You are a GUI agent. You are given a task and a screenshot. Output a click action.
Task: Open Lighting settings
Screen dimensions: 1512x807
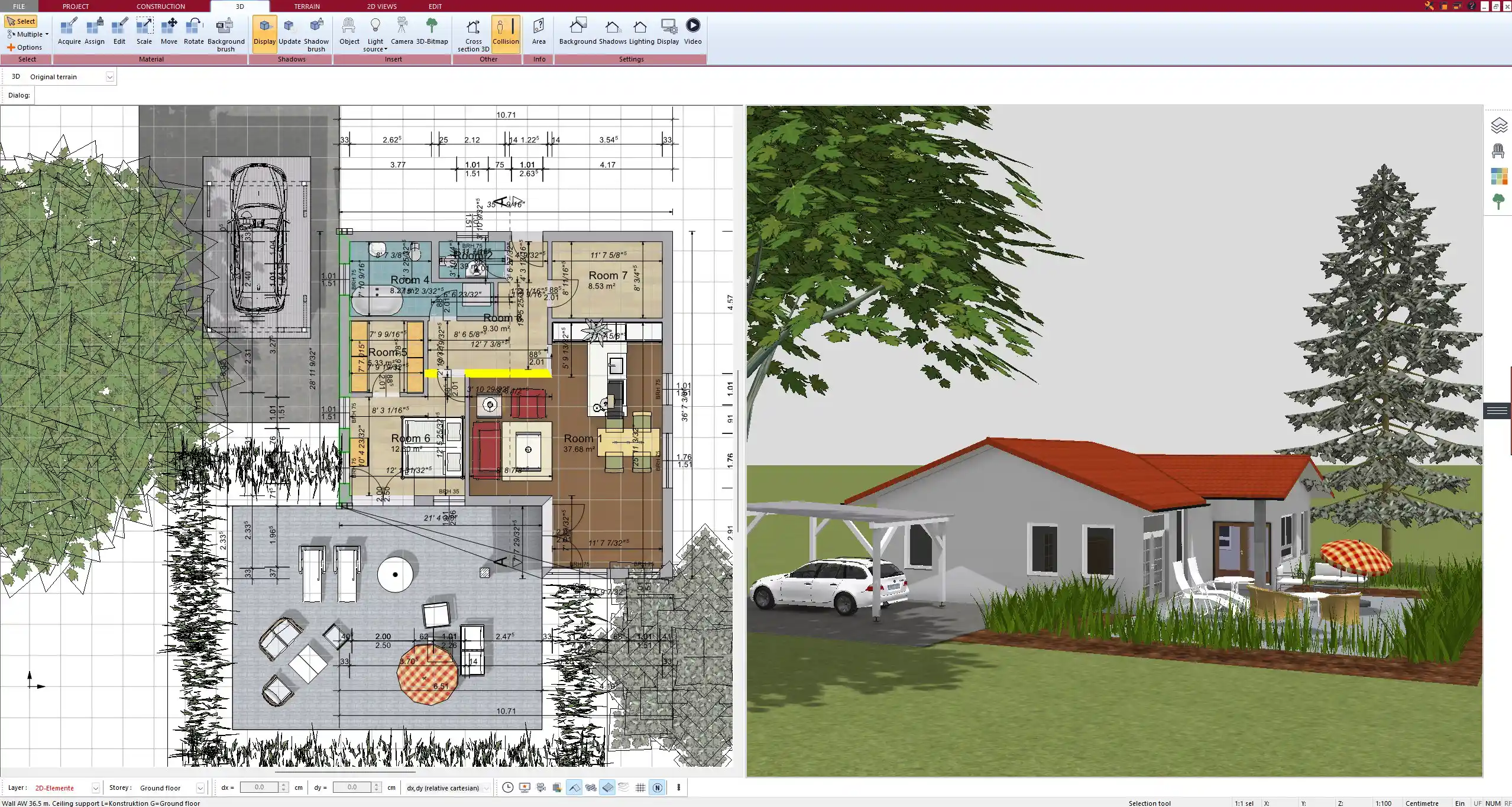click(642, 32)
